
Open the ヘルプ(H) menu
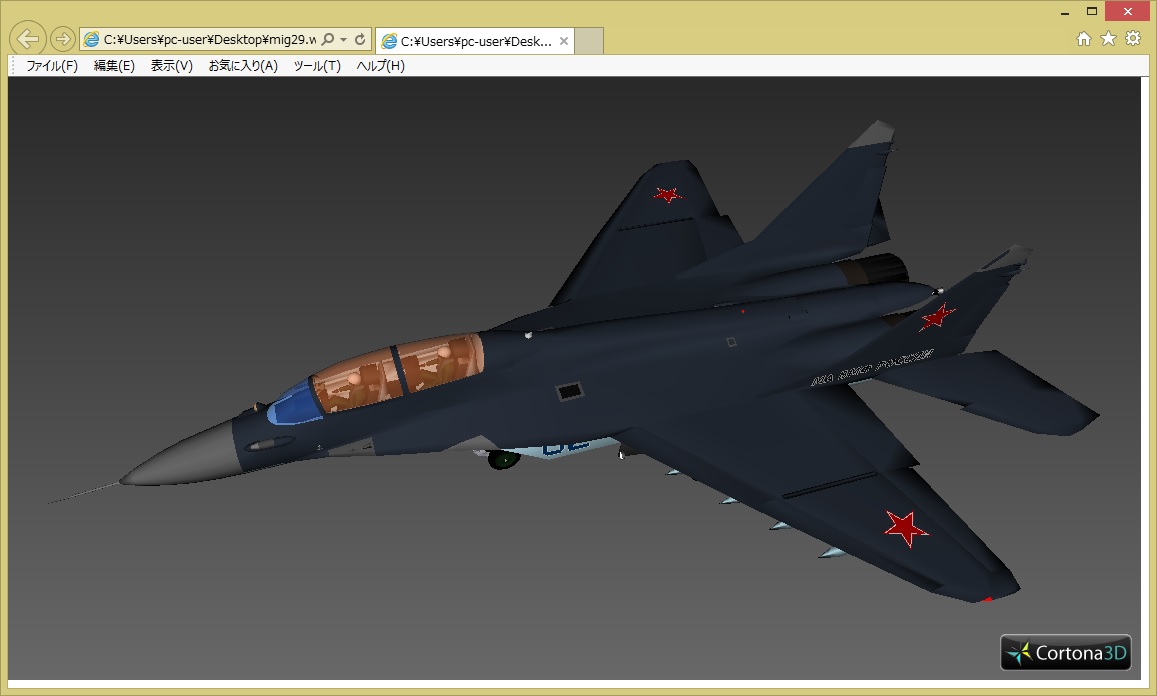click(381, 66)
